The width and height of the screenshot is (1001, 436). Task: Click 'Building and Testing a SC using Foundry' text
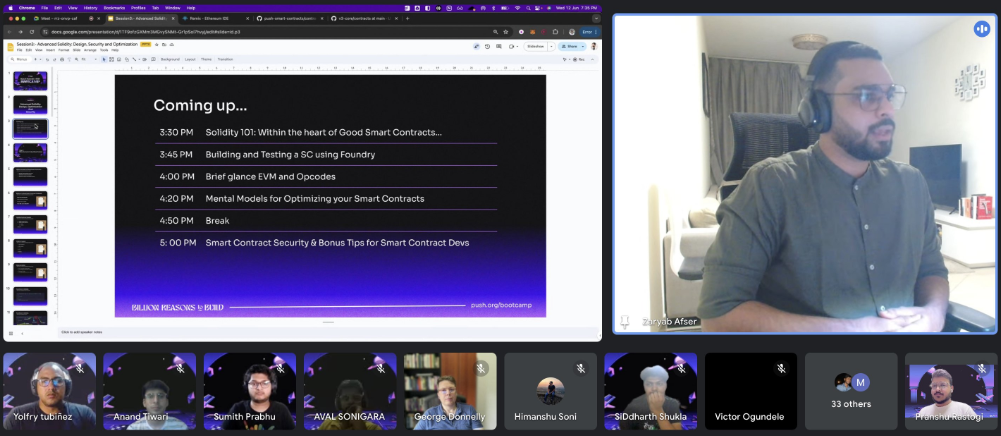290,154
